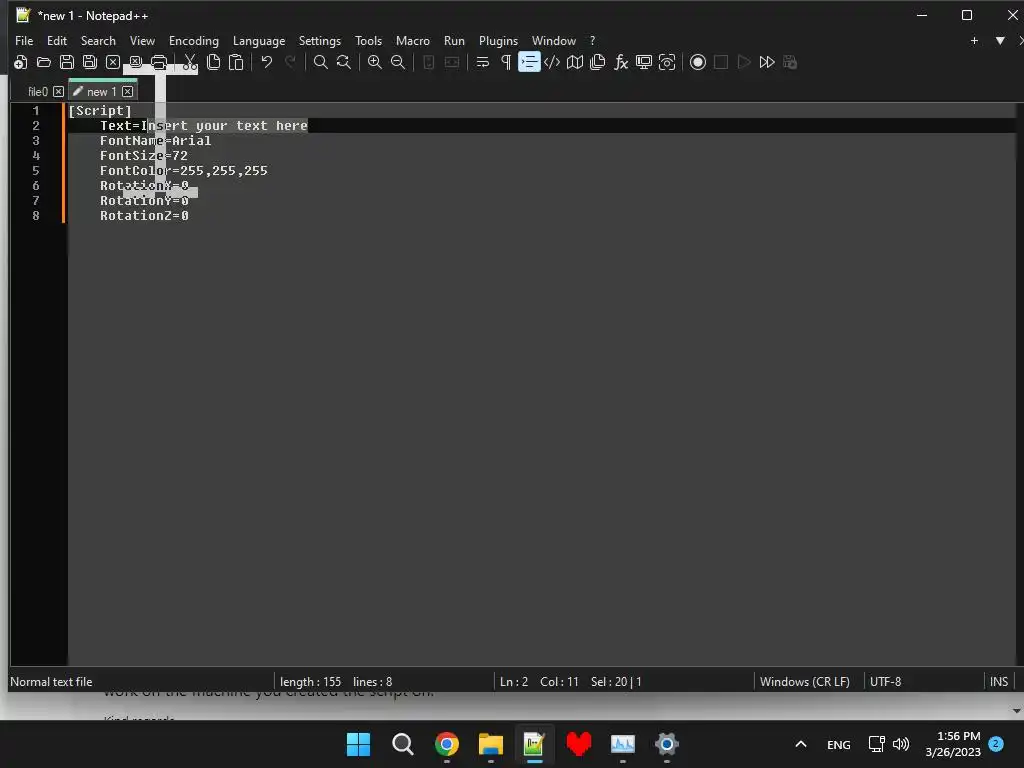Open the View menu

[142, 40]
